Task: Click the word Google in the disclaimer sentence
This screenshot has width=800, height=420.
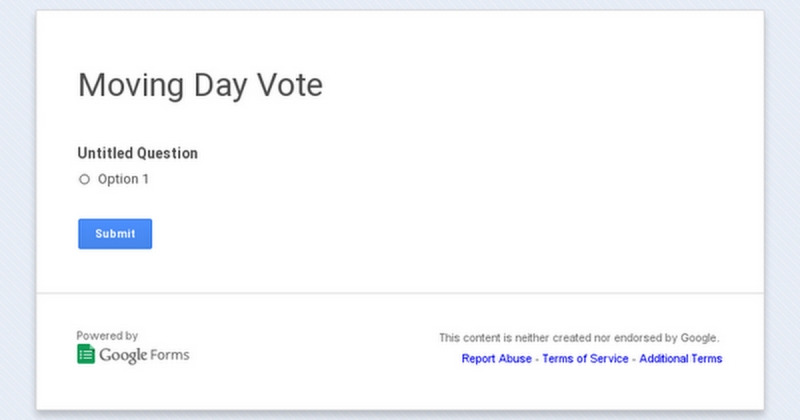Action: point(698,338)
